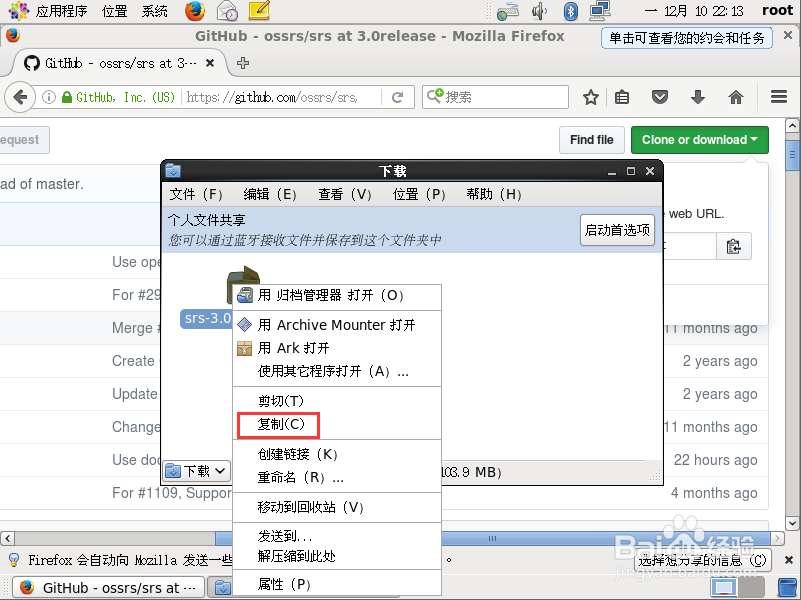Dismiss the Firefox notification bar
The width and height of the screenshot is (801, 600).
point(789,560)
